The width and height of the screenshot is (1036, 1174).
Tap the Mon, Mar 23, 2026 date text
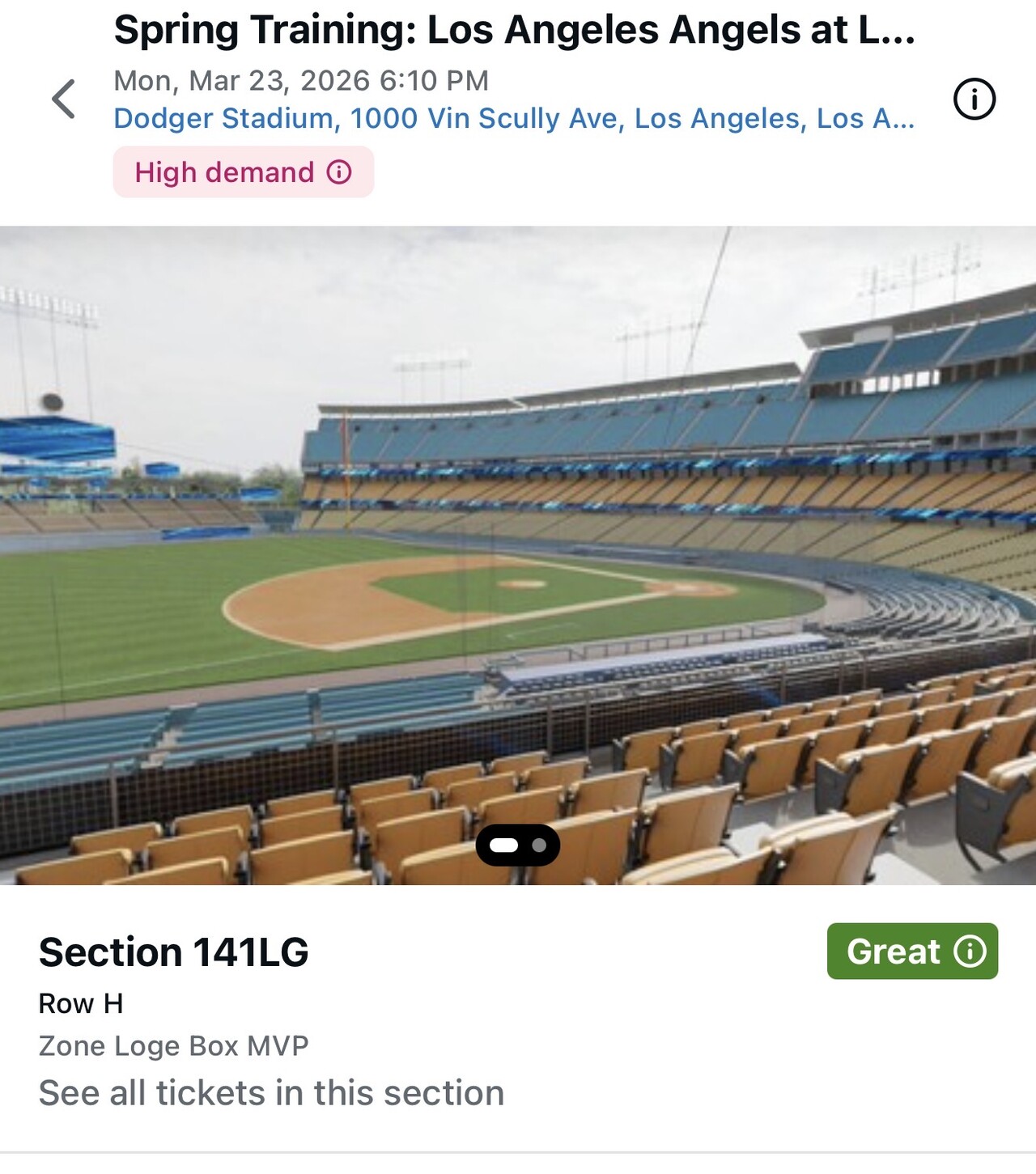(301, 81)
